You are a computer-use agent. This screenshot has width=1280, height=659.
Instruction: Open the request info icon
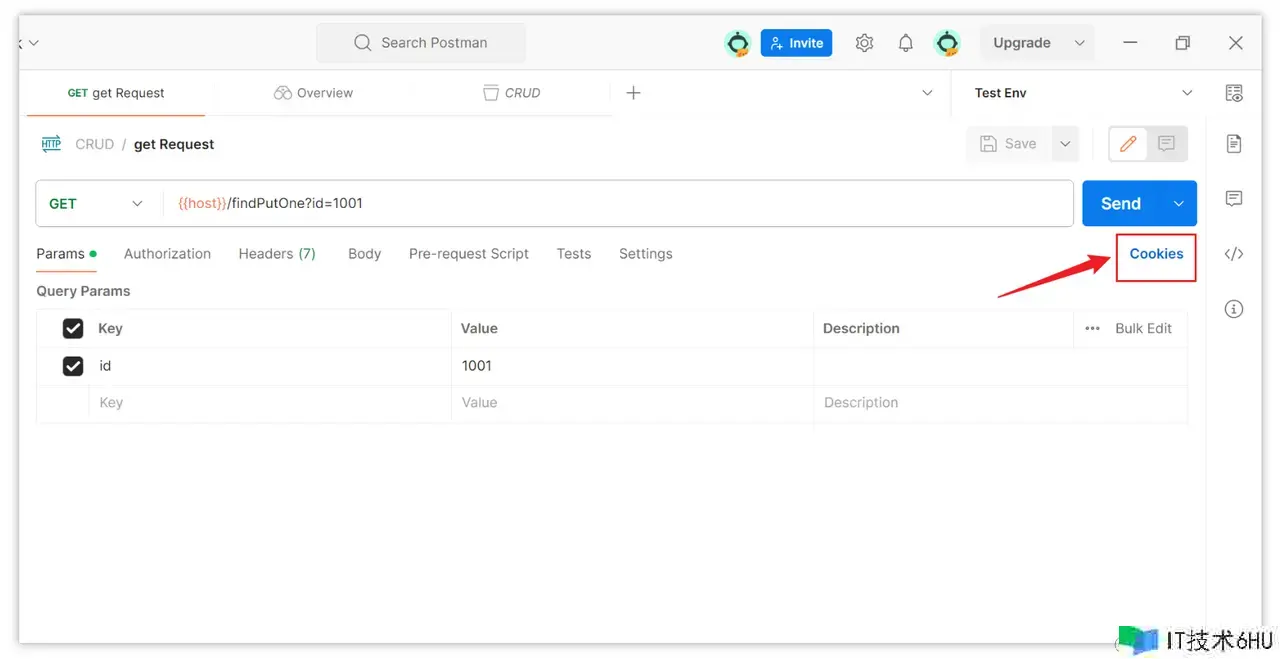tap(1234, 309)
